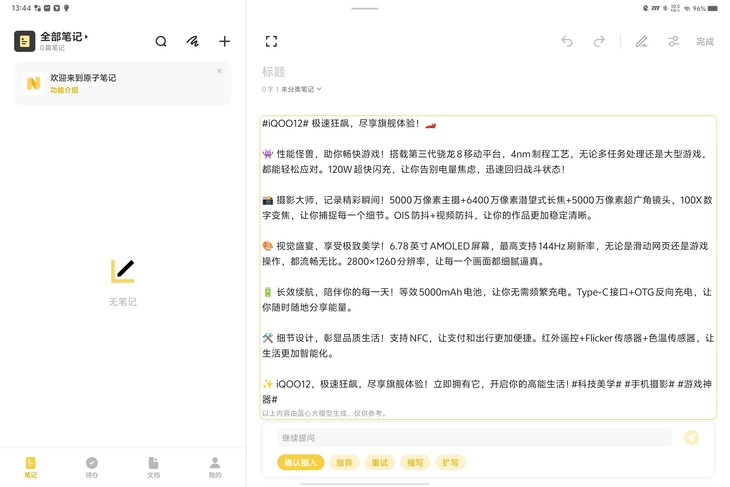Switch to the 笔记 bottom tab
The image size is (730, 487).
tap(31, 467)
